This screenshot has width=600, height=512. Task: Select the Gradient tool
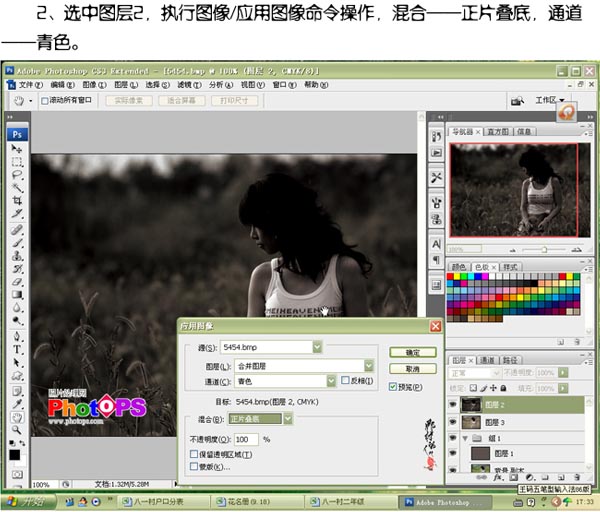[17, 295]
